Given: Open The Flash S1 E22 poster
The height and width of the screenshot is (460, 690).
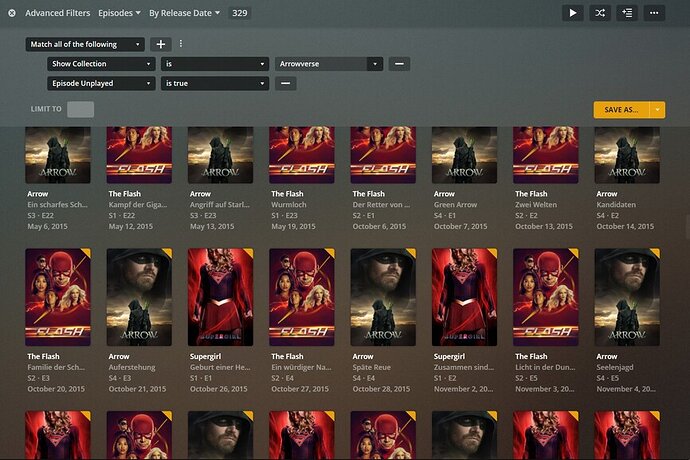Looking at the screenshot, I should (x=139, y=155).
